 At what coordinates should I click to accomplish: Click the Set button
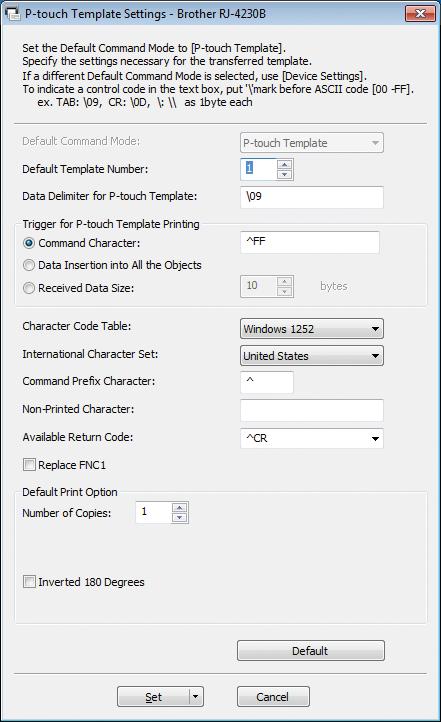coord(153,697)
